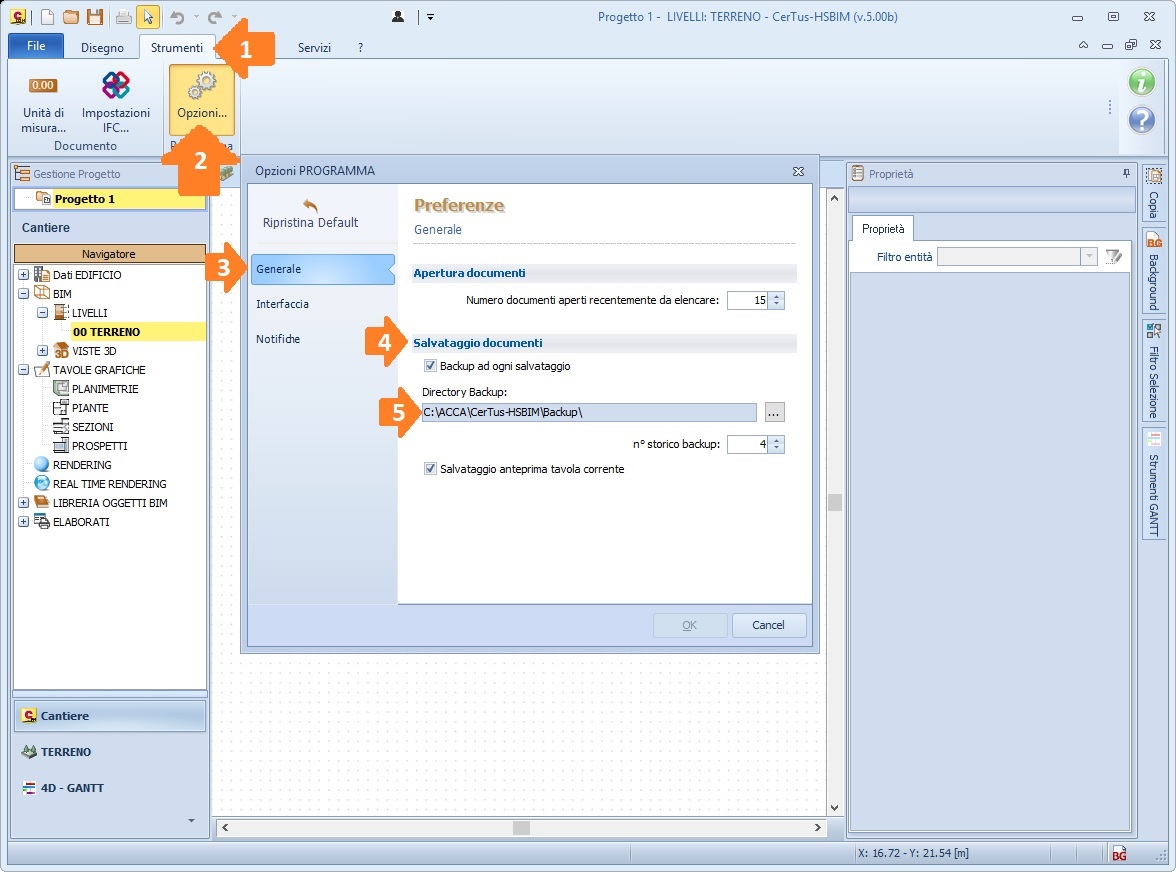Toggle Backup ad ogni salvataggio checkbox
1176x872 pixels.
[x=430, y=366]
